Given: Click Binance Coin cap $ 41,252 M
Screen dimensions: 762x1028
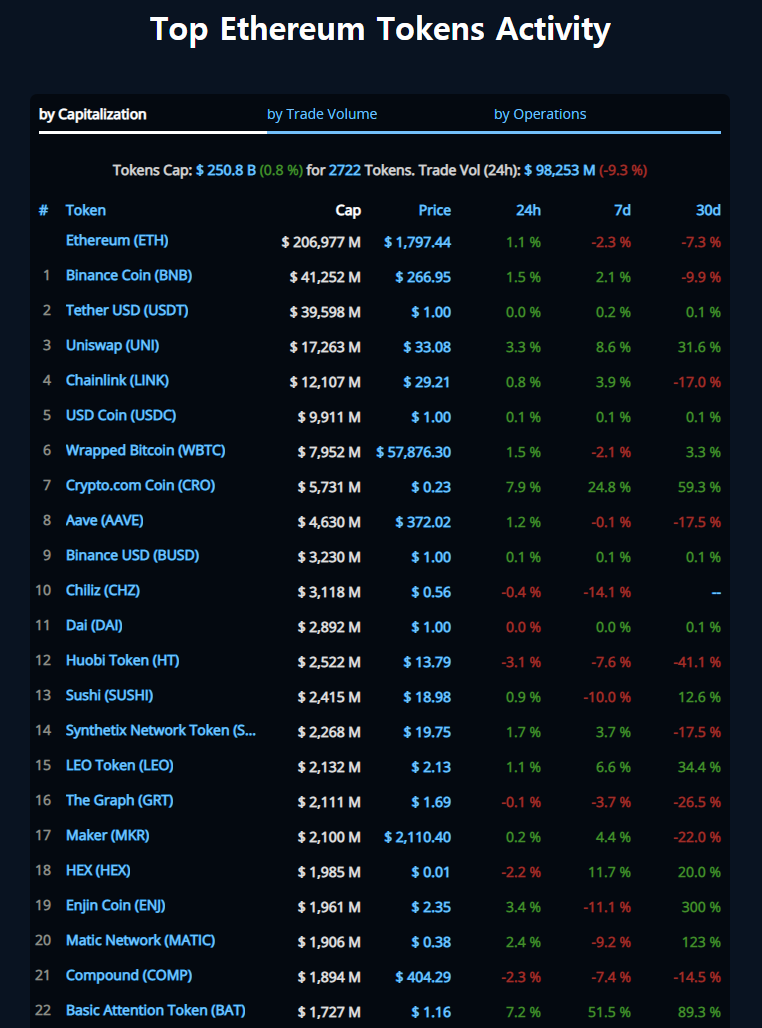Looking at the screenshot, I should (325, 277).
